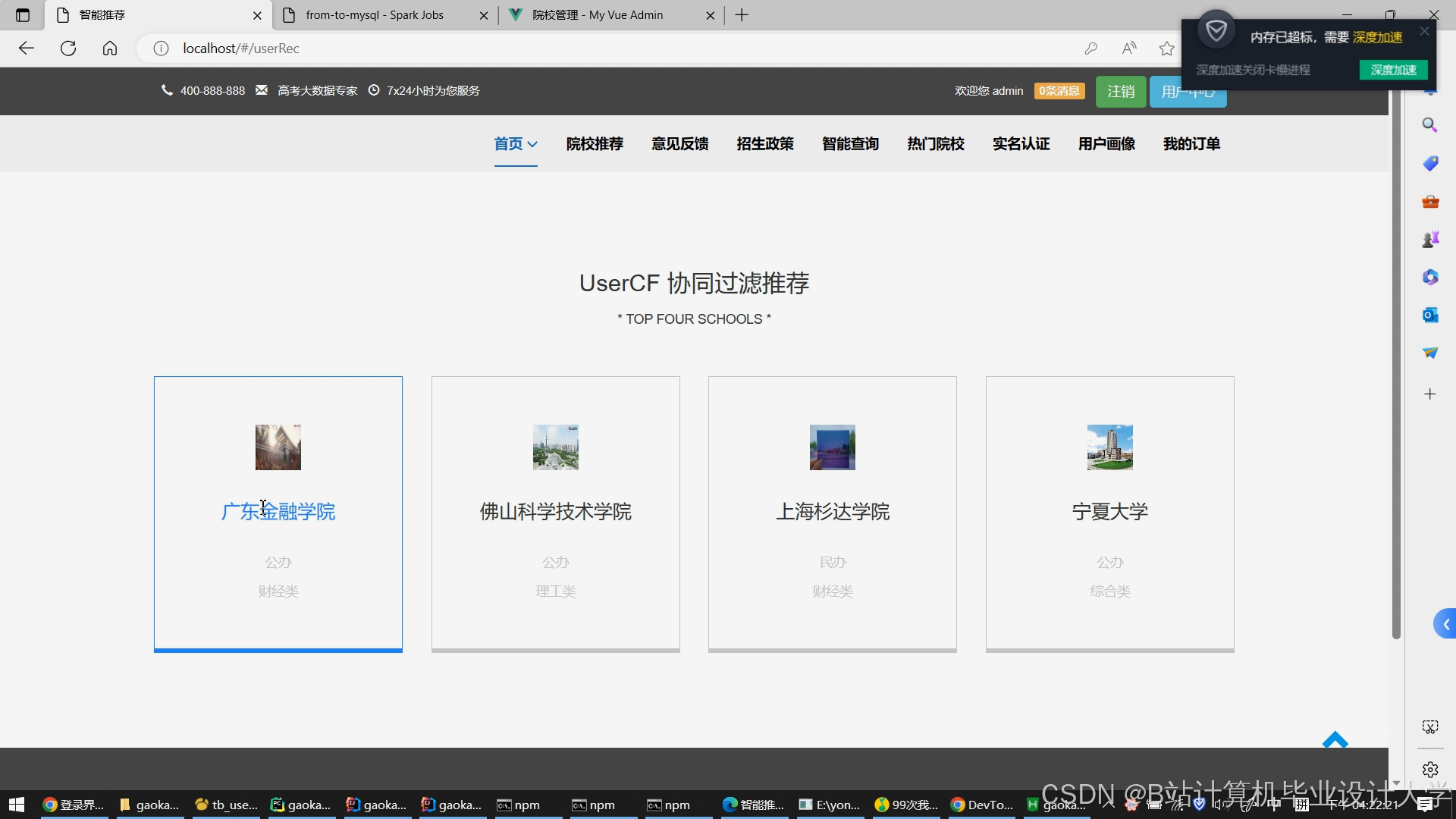Open sidebar search magnifier icon
The width and height of the screenshot is (1456, 819).
pyautogui.click(x=1429, y=125)
